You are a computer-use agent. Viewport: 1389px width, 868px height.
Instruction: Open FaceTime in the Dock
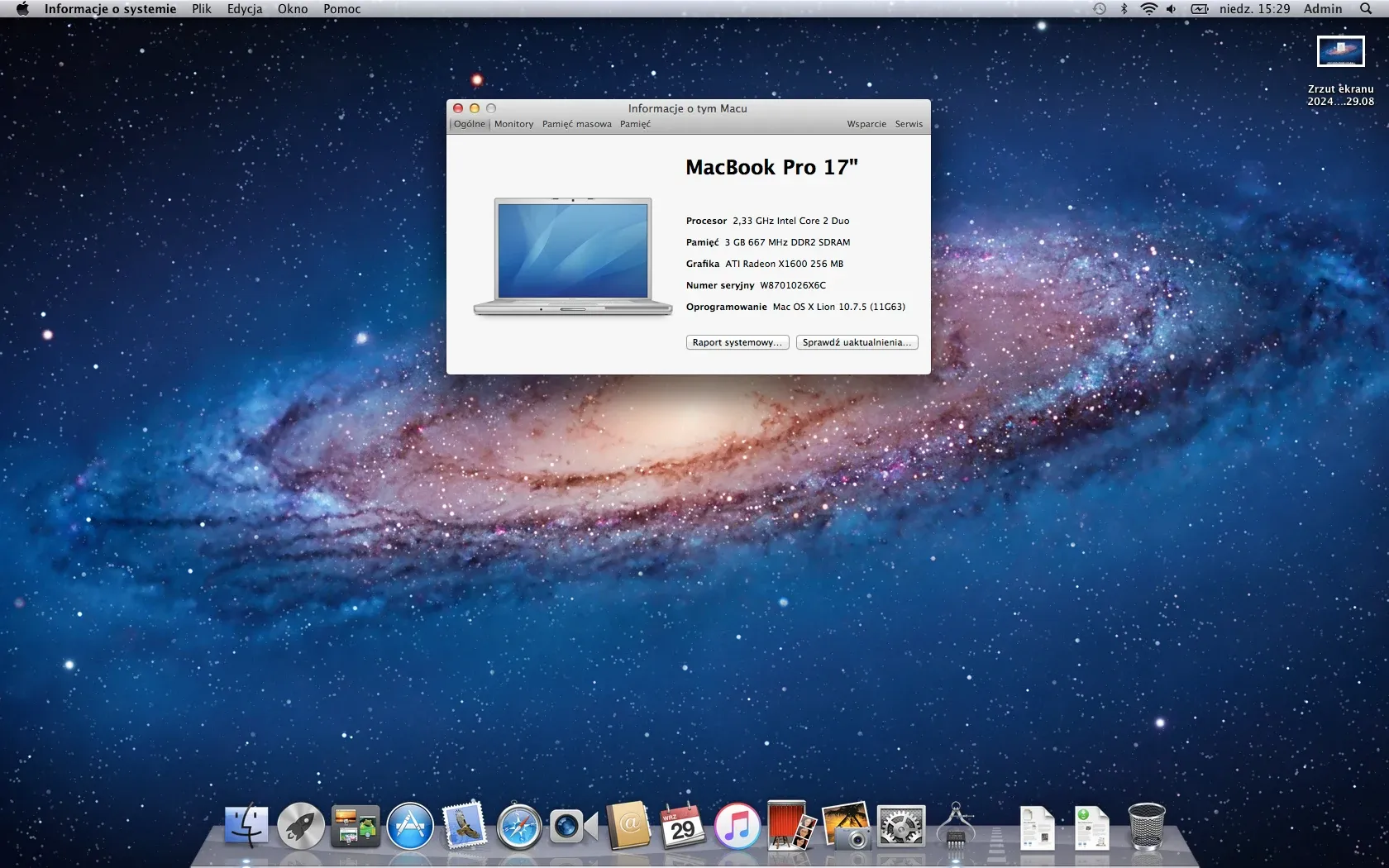(x=574, y=826)
